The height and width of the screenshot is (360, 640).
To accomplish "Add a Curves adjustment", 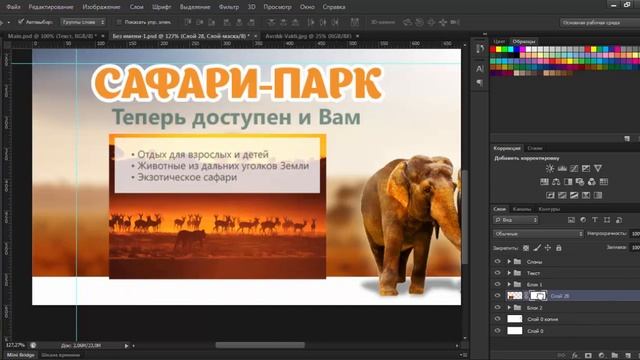I will point(574,168).
